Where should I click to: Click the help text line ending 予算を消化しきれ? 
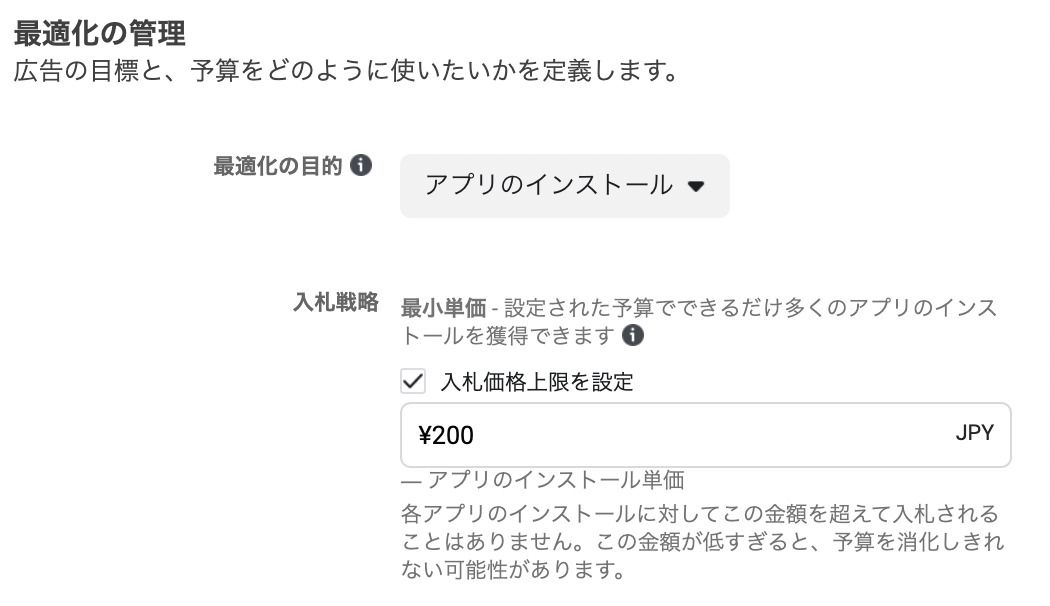pos(700,543)
